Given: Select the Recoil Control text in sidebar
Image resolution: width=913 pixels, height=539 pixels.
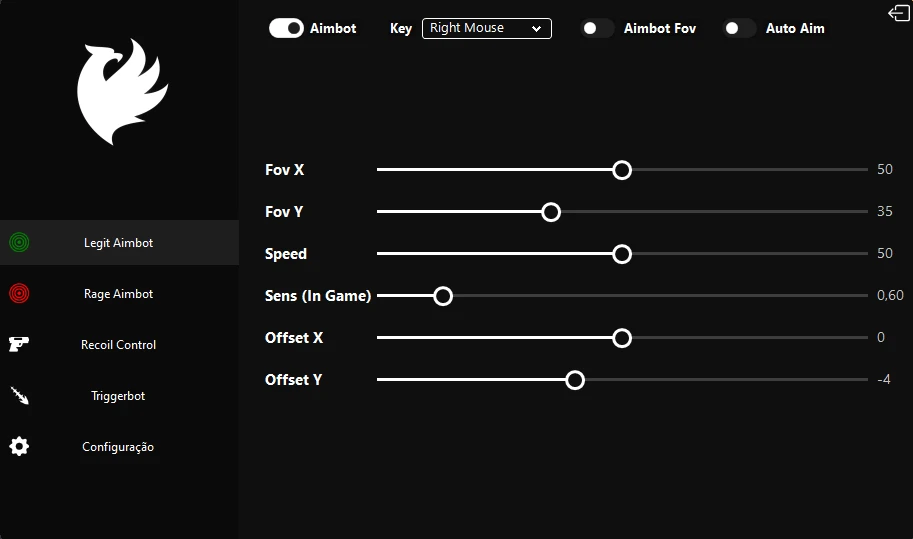Looking at the screenshot, I should (x=118, y=345).
